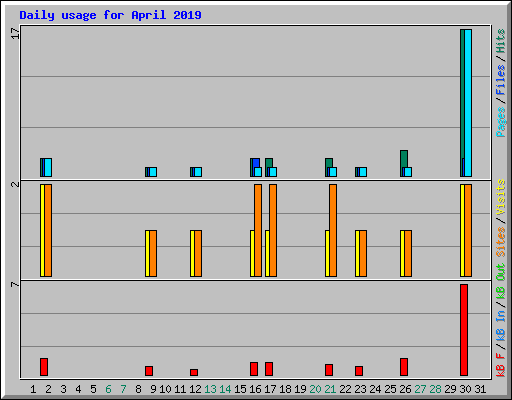Click day '5' on the x-axis
This screenshot has width=512, height=400.
[93, 389]
